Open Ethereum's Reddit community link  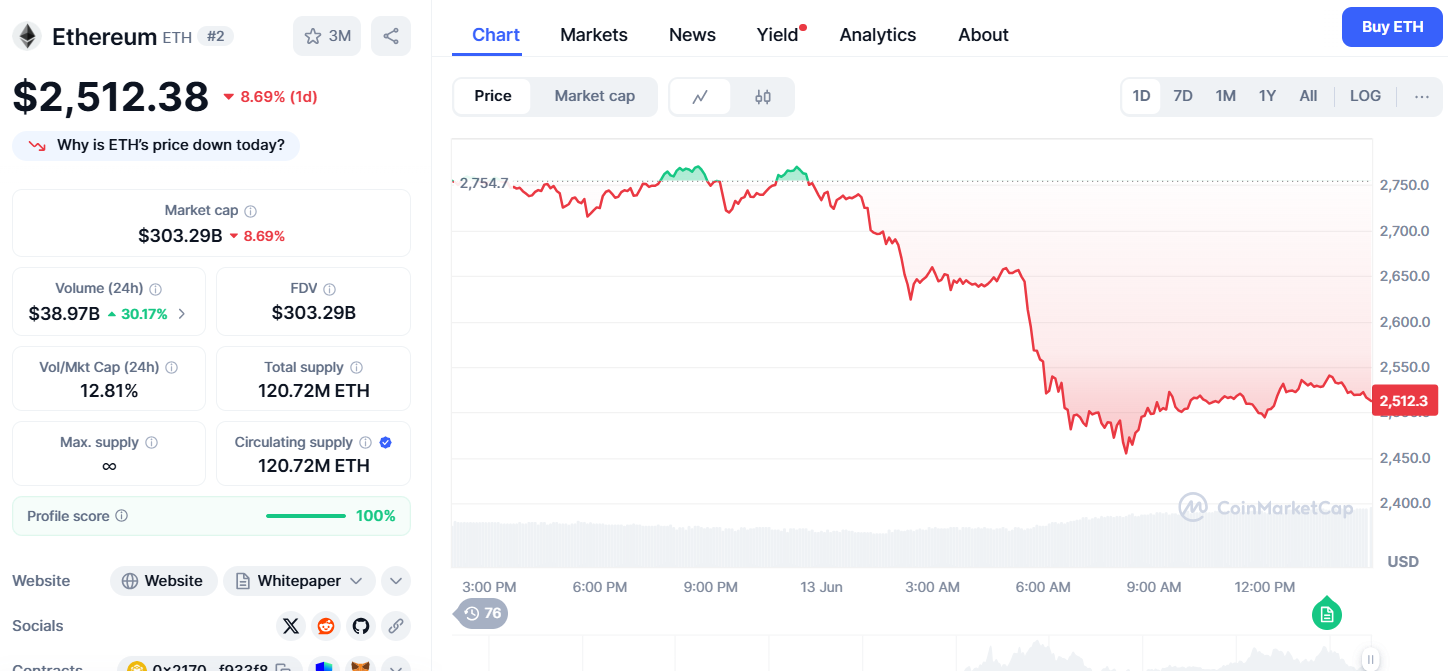pos(326,626)
